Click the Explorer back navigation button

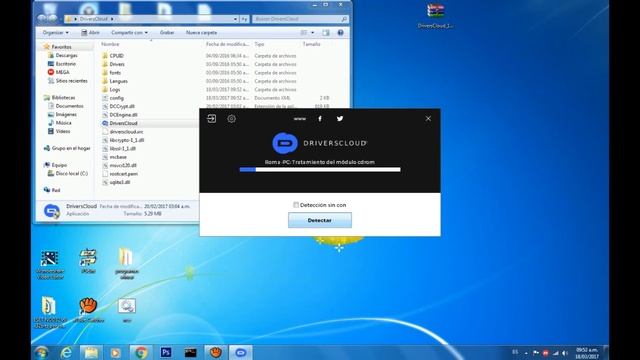[x=42, y=19]
